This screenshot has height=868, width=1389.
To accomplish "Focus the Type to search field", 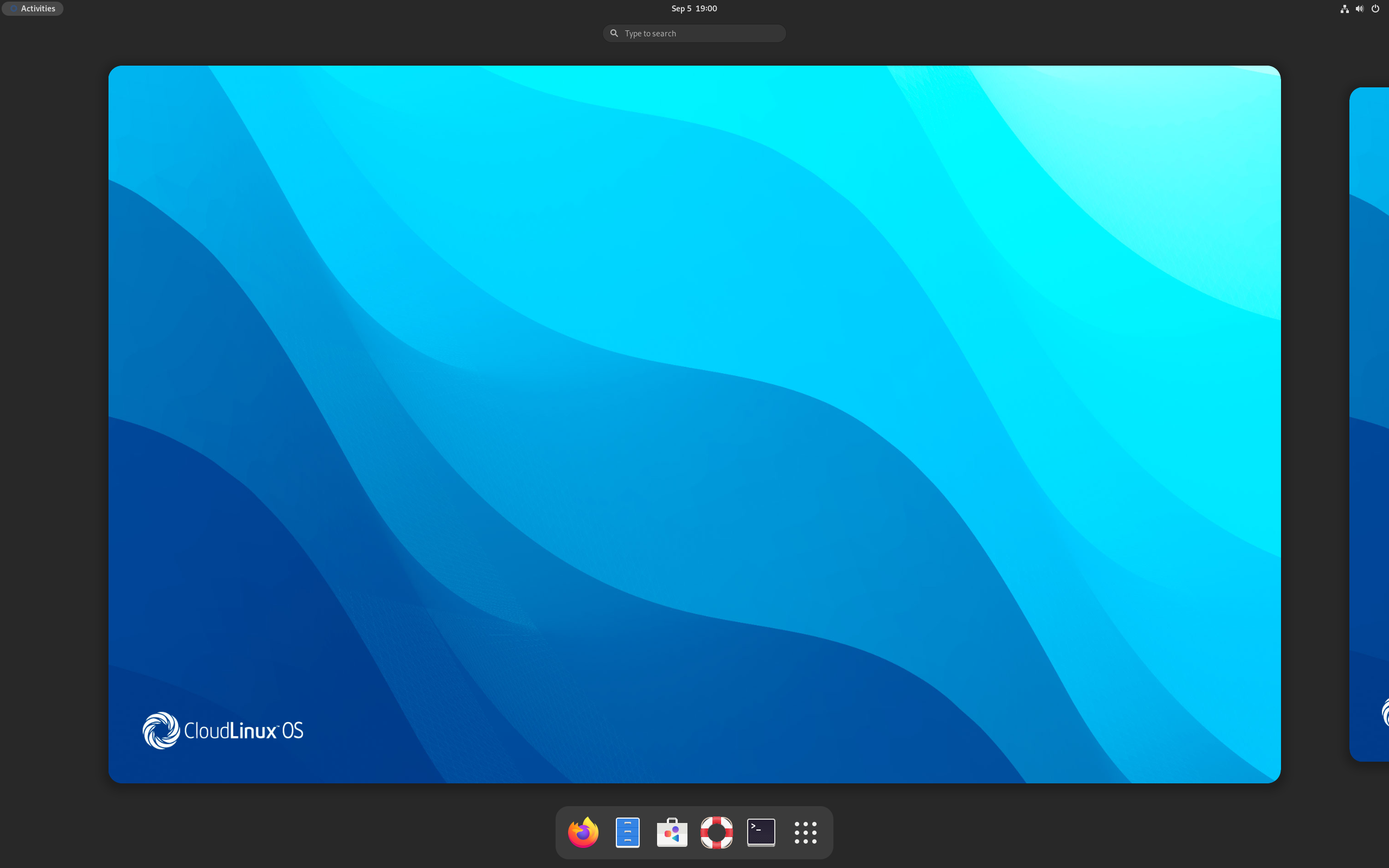I will point(694,33).
